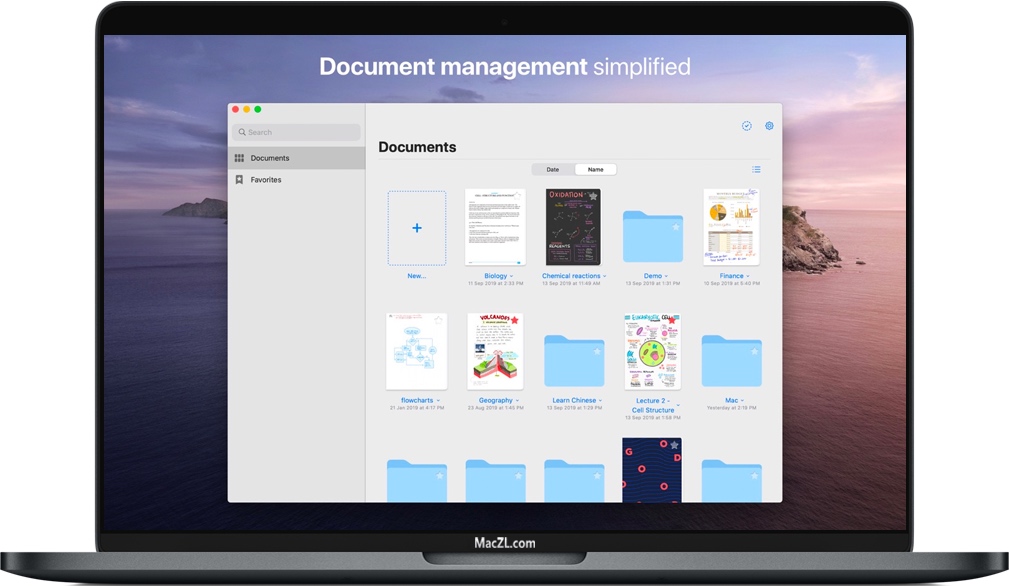This screenshot has height=586, width=1009.
Task: Click the Mac folder name
Action: click(732, 400)
